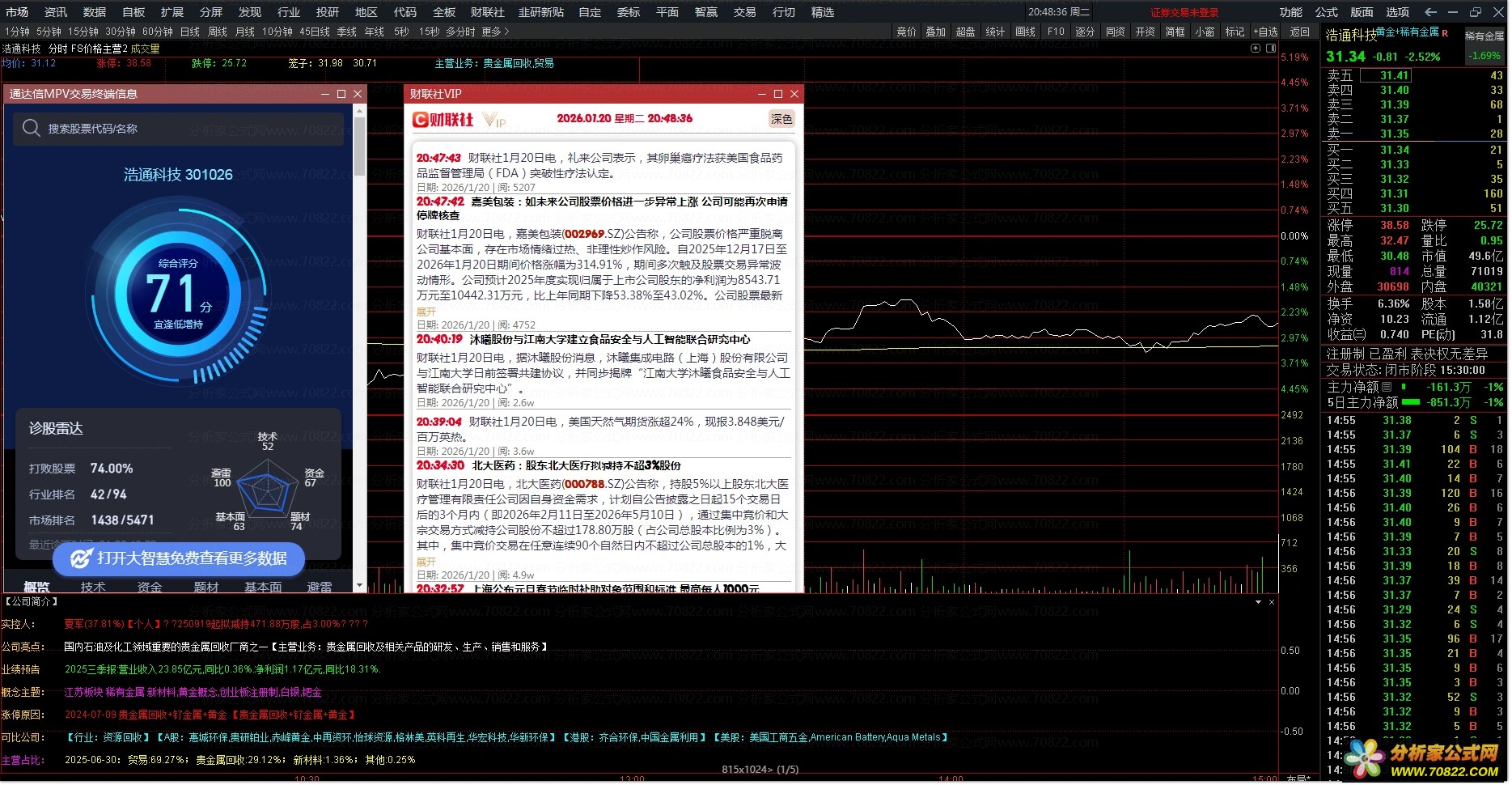Open the 公司简介 panel dropdown arrow
The width and height of the screenshot is (1512, 785).
[x=1258, y=602]
